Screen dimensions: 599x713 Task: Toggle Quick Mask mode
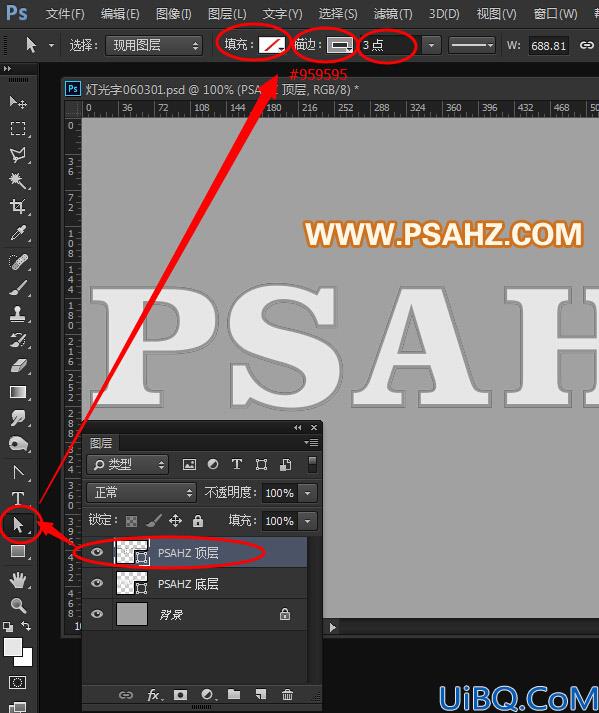[18, 683]
